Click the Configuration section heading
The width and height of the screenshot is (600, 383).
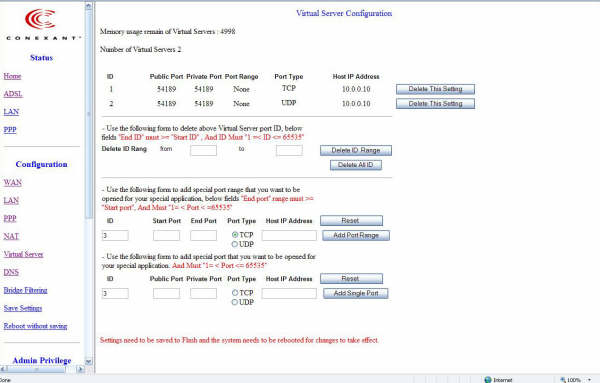(x=41, y=164)
